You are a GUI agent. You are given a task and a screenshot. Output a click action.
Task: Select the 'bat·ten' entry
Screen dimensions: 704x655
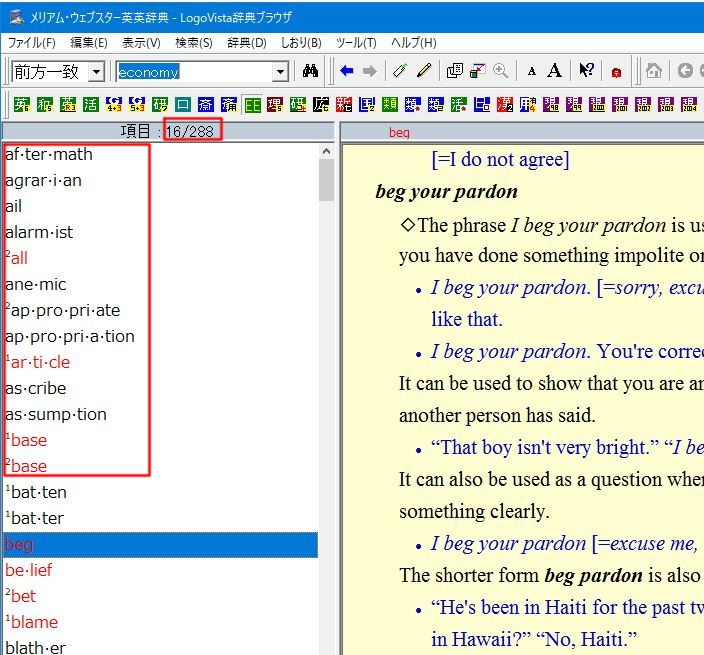[x=36, y=492]
